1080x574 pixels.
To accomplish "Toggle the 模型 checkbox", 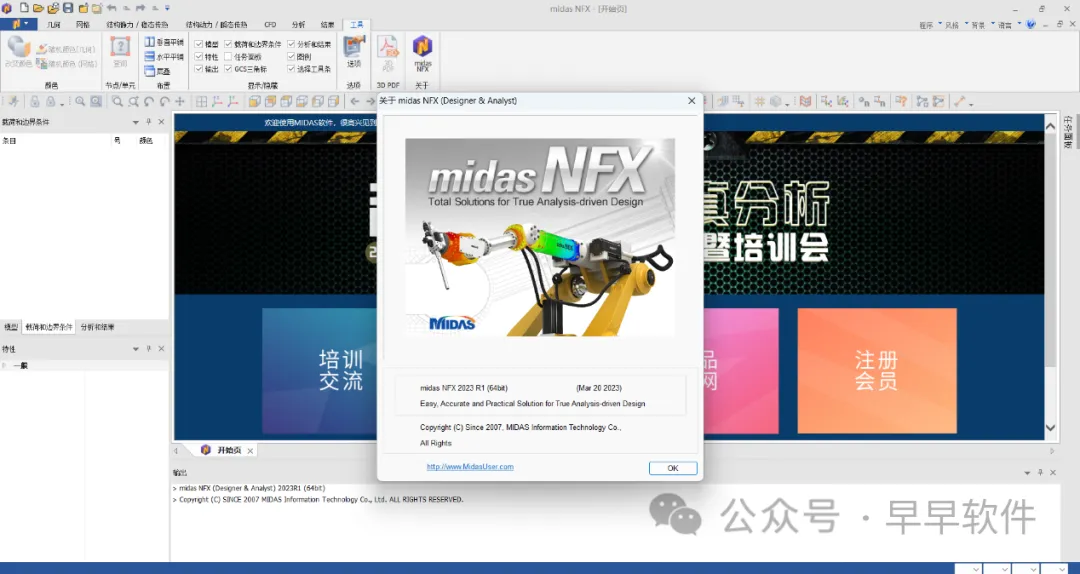I will (x=198, y=44).
